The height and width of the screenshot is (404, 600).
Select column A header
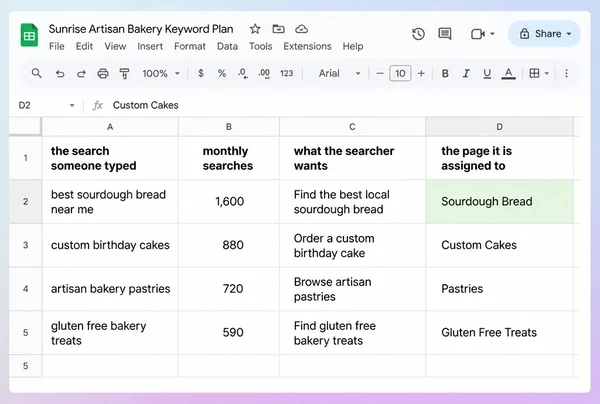pyautogui.click(x=110, y=127)
